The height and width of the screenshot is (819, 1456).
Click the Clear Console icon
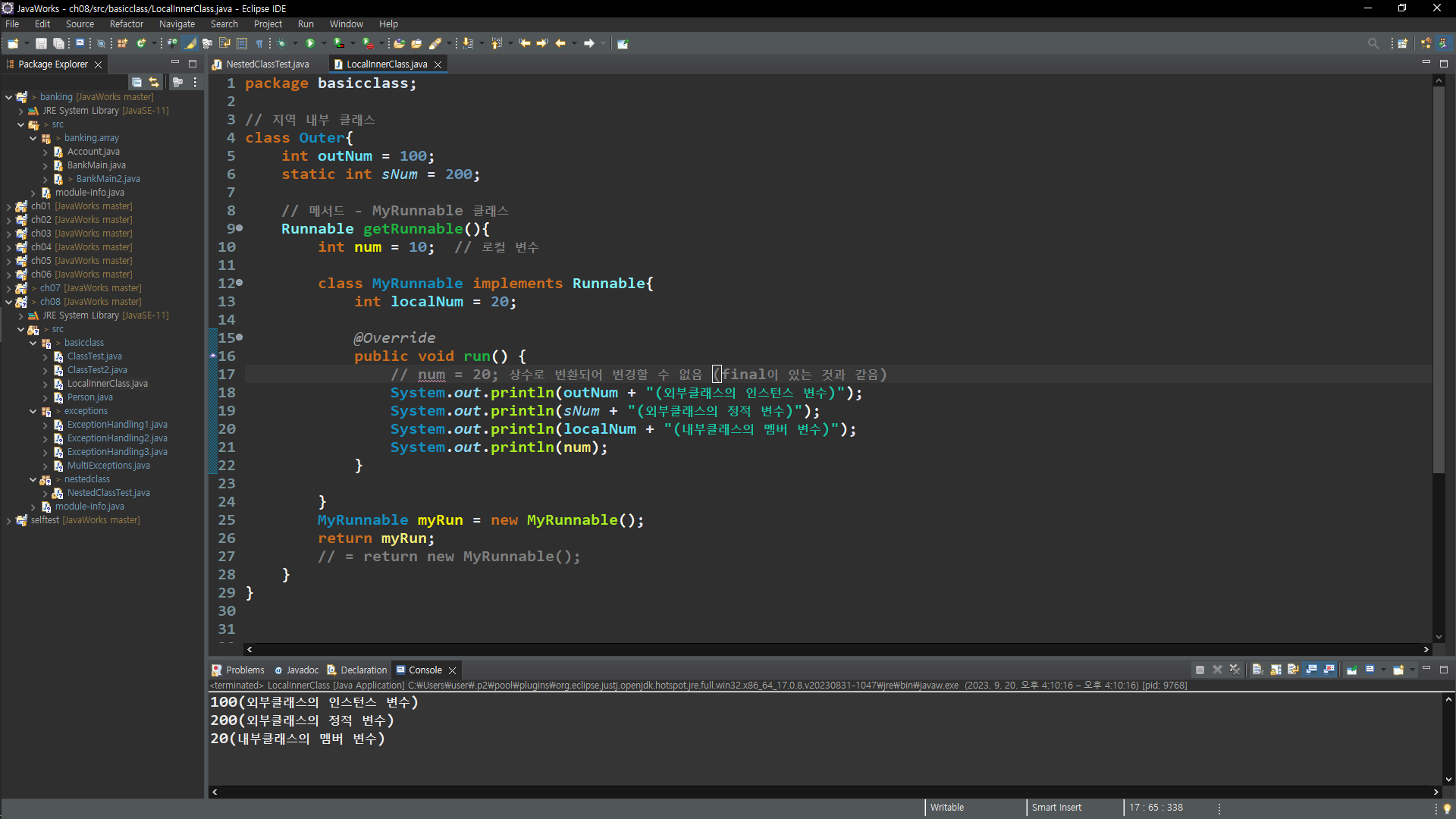coord(1257,670)
